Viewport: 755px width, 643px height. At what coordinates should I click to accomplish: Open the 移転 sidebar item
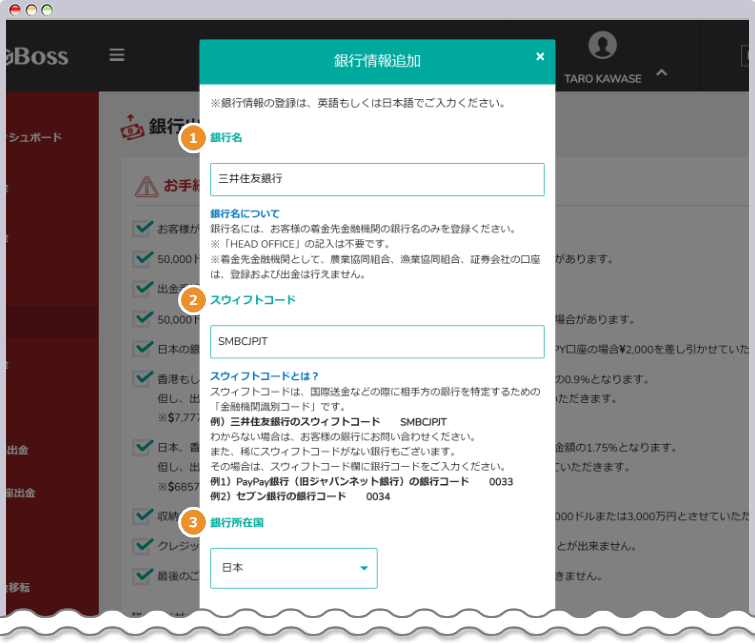18,587
